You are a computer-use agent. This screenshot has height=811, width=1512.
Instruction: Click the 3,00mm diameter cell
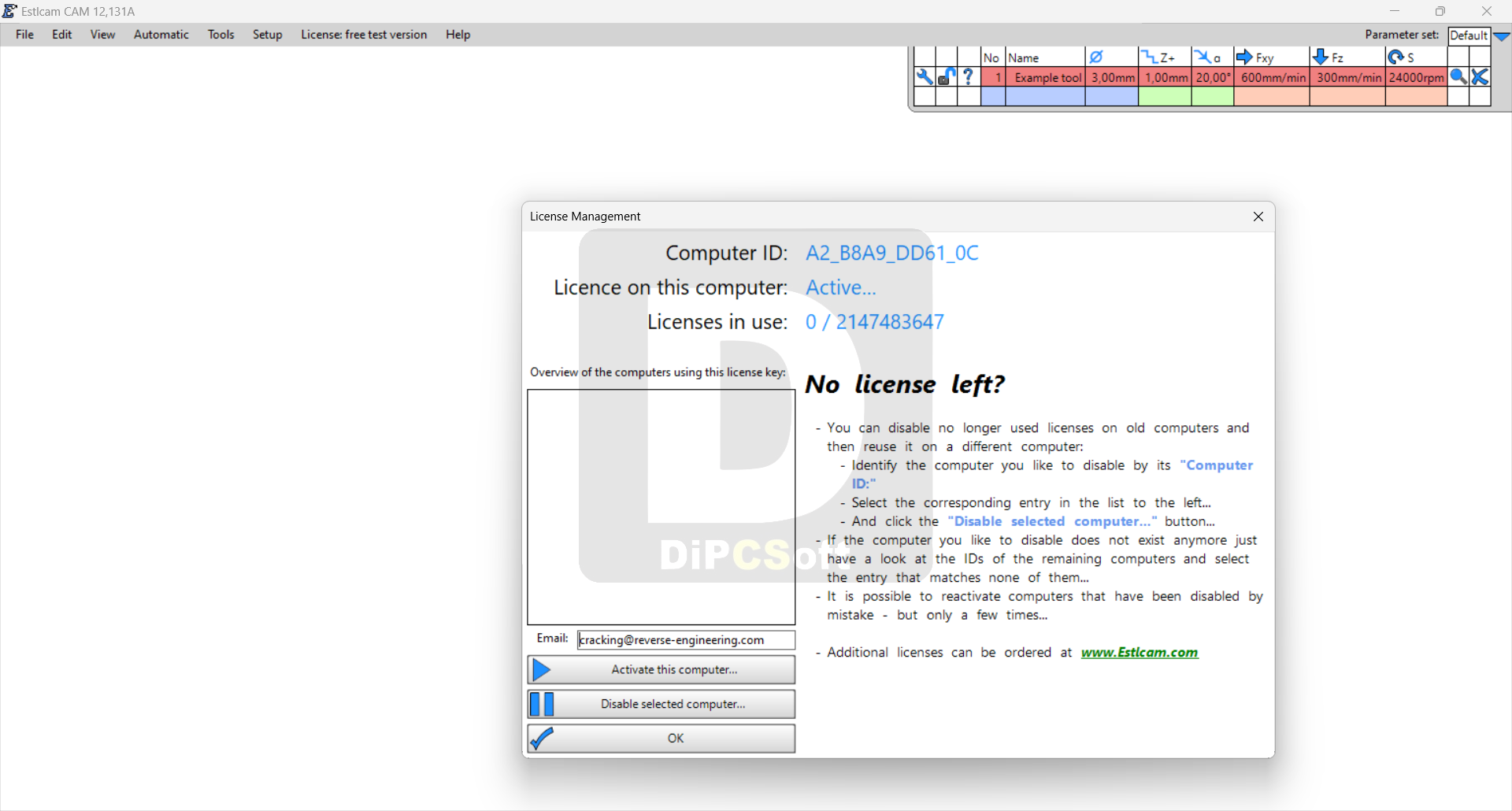pyautogui.click(x=1112, y=77)
